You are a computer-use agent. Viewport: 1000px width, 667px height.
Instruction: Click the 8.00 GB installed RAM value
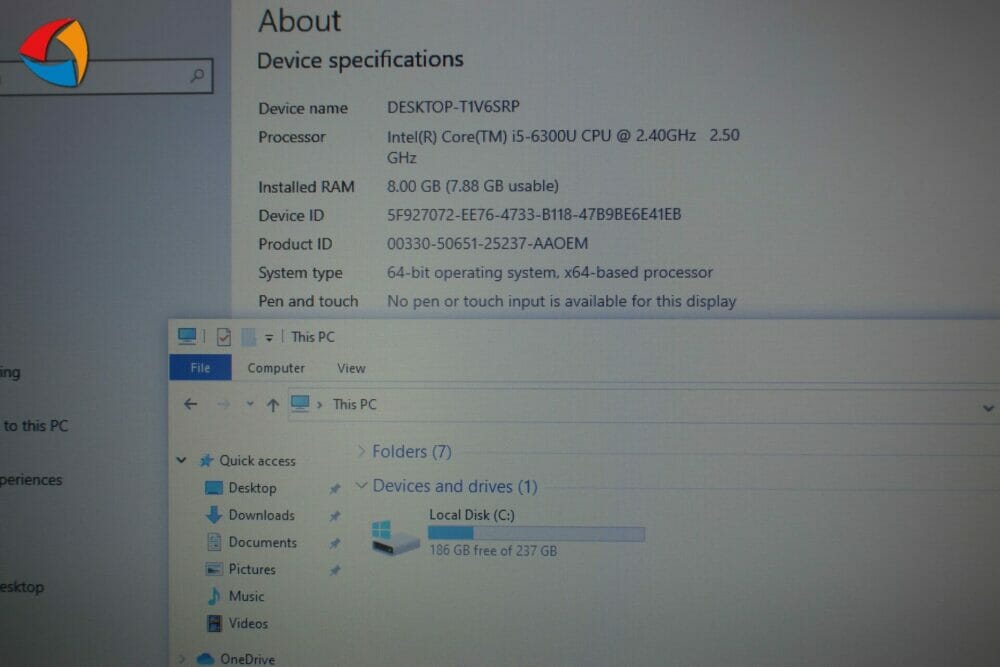click(473, 186)
